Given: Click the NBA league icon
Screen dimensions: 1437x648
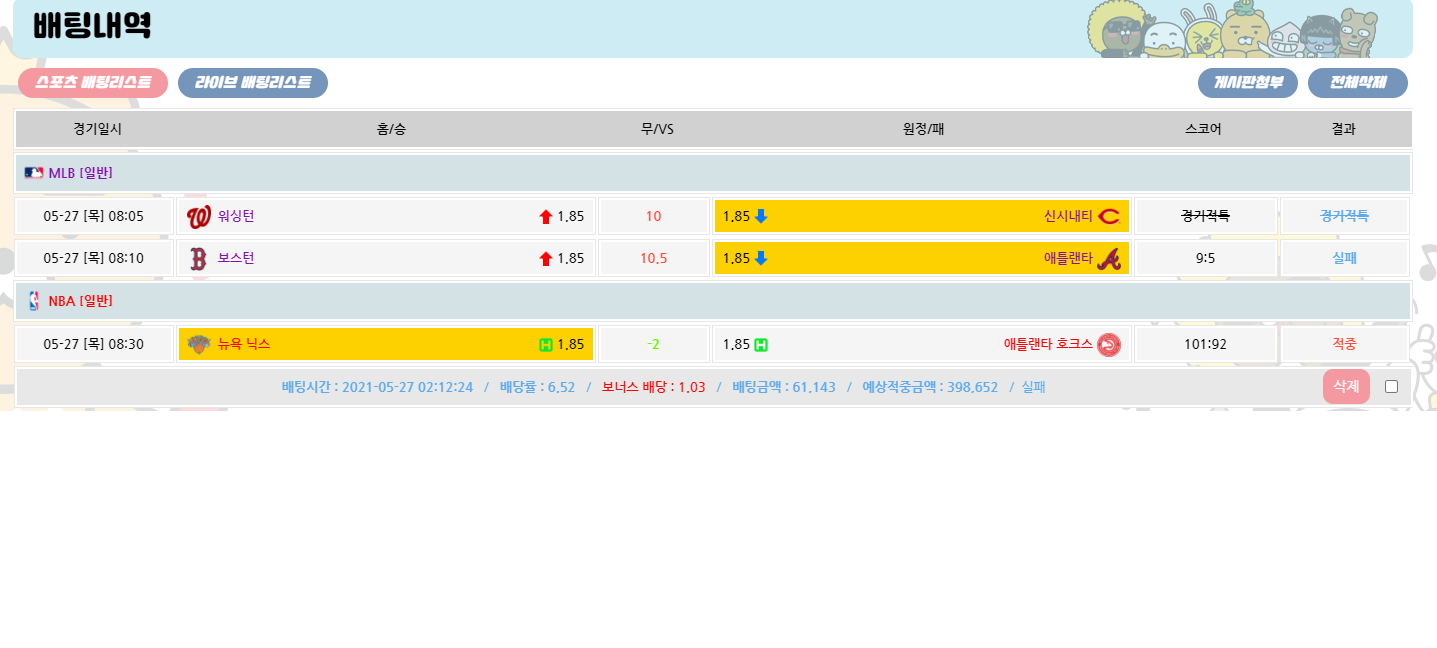Looking at the screenshot, I should pos(34,301).
